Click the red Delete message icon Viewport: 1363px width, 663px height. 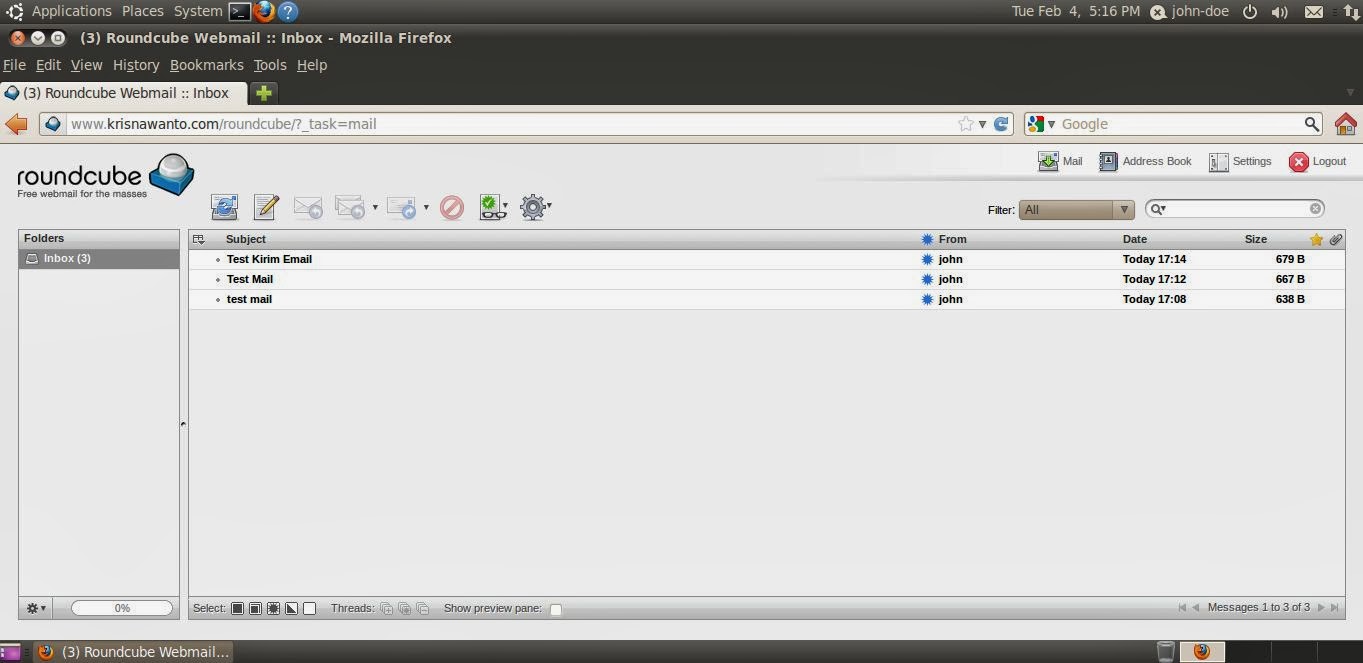452,207
